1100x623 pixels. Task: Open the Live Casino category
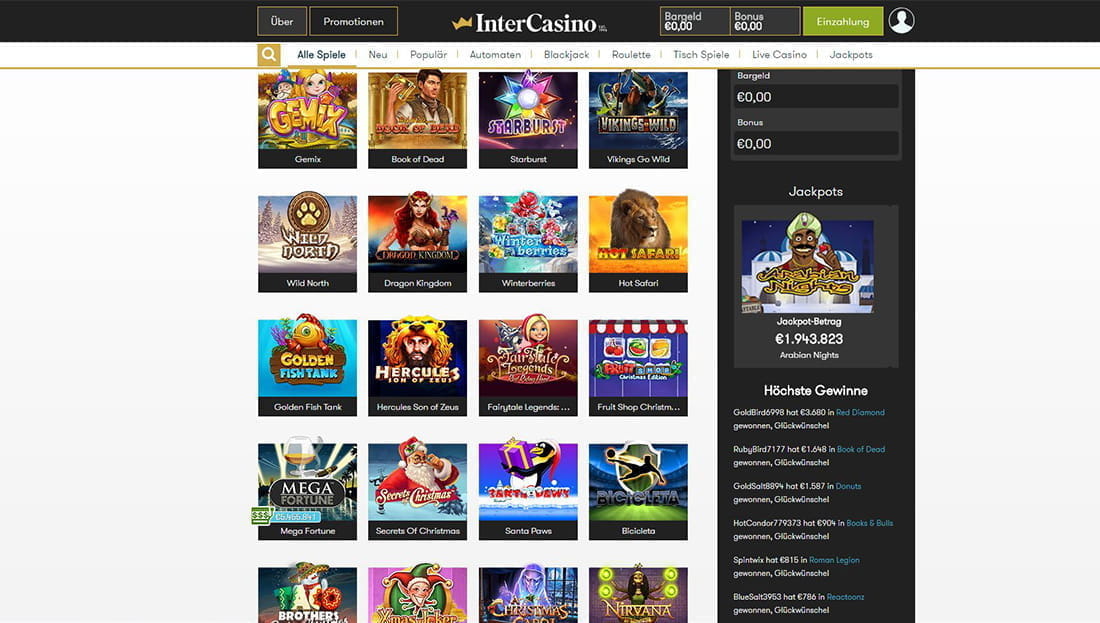click(x=779, y=55)
